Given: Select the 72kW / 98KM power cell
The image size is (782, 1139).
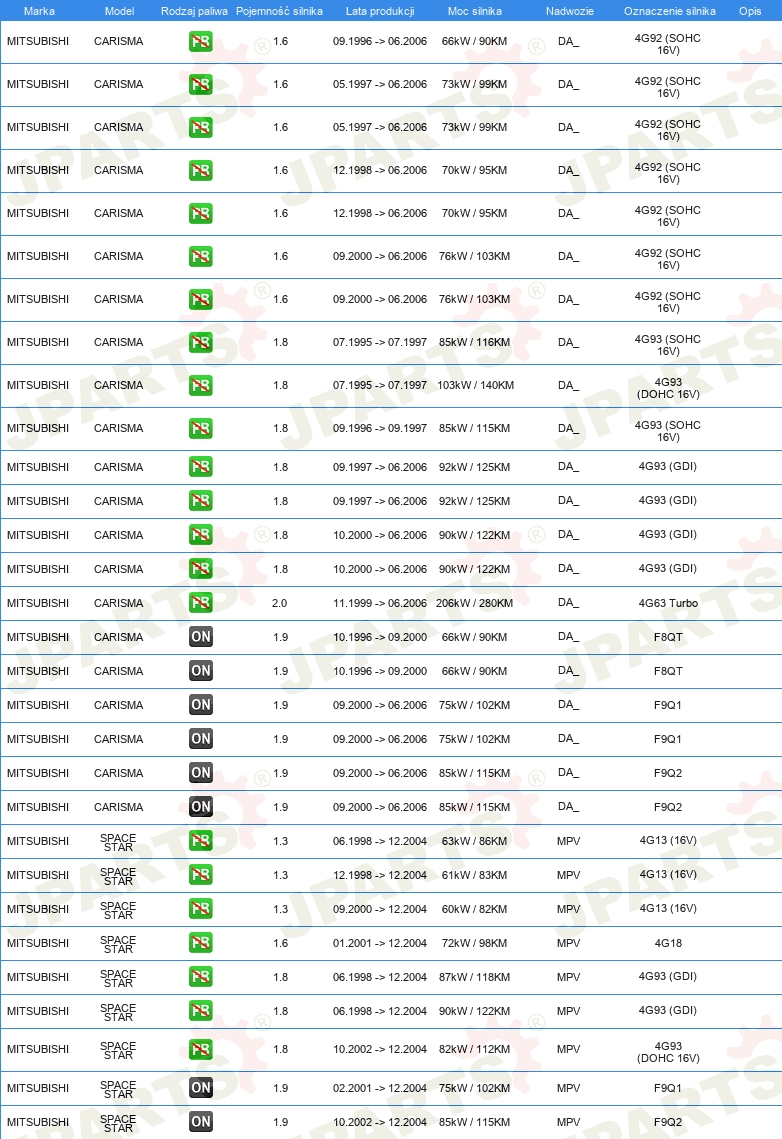Looking at the screenshot, I should point(474,943).
